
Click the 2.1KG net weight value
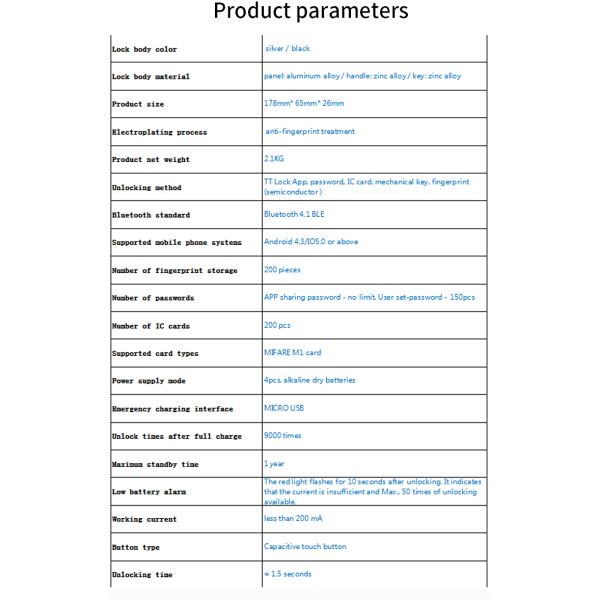[275, 159]
